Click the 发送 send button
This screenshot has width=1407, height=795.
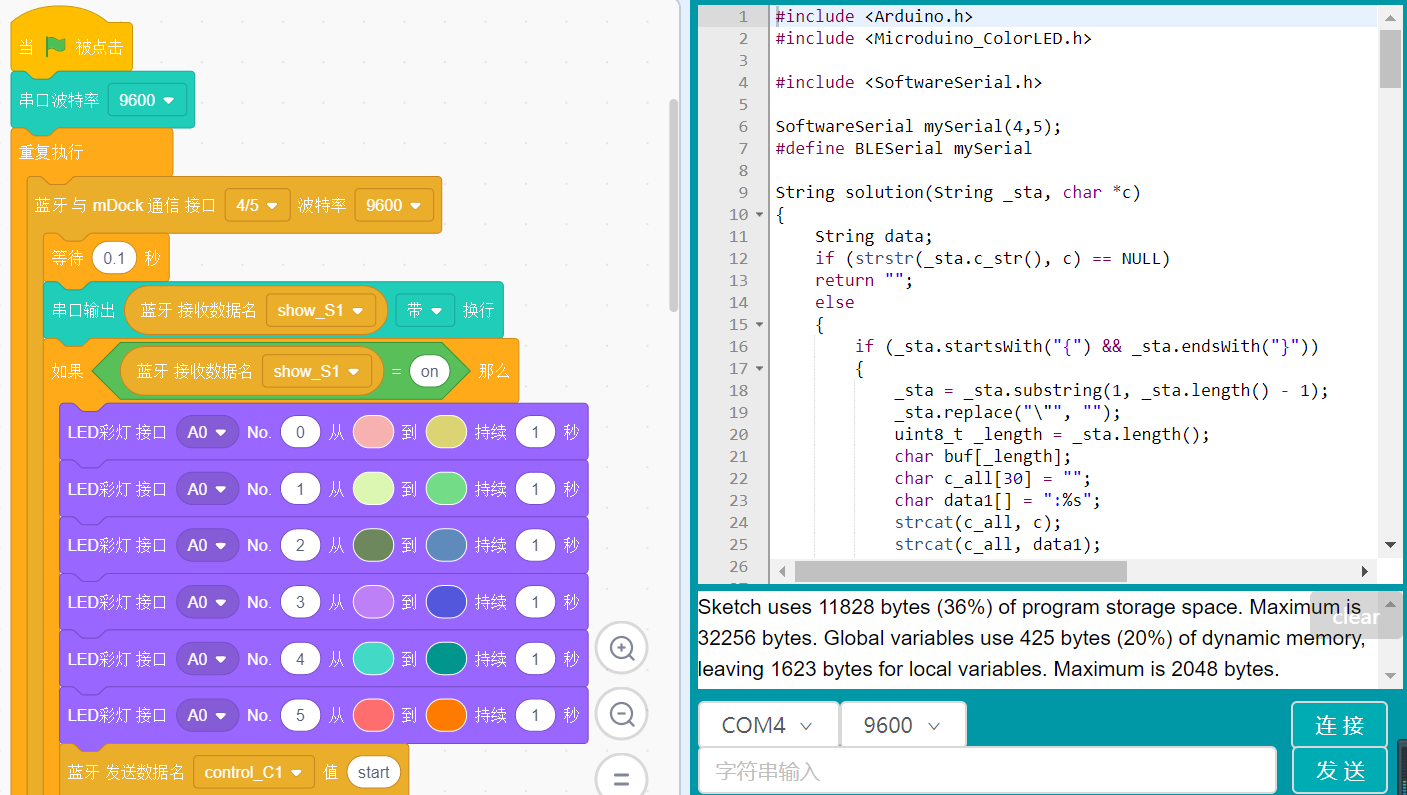[x=1339, y=770]
